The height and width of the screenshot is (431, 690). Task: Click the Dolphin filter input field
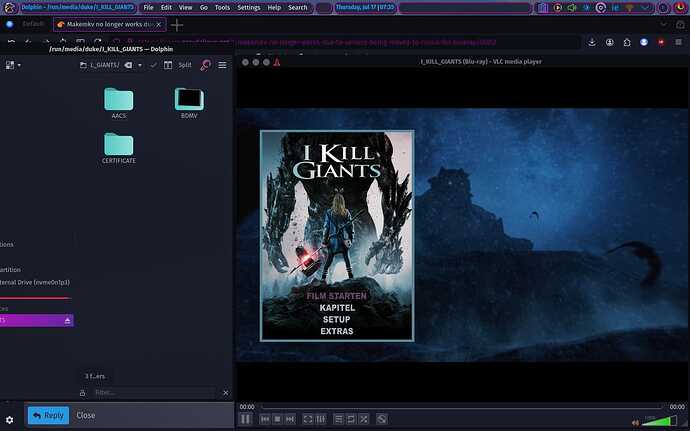(x=154, y=392)
